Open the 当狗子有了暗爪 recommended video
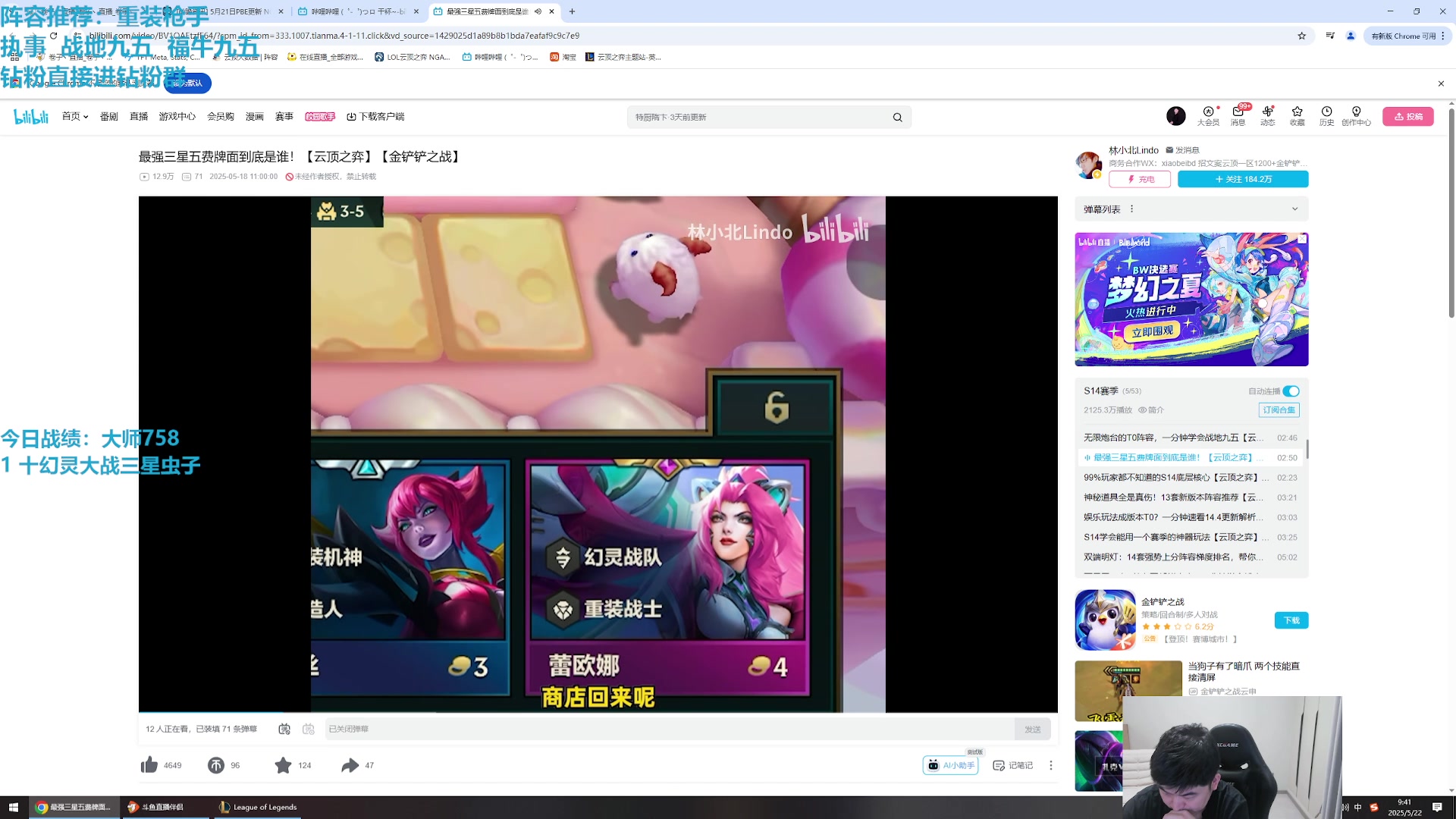 [x=1244, y=671]
